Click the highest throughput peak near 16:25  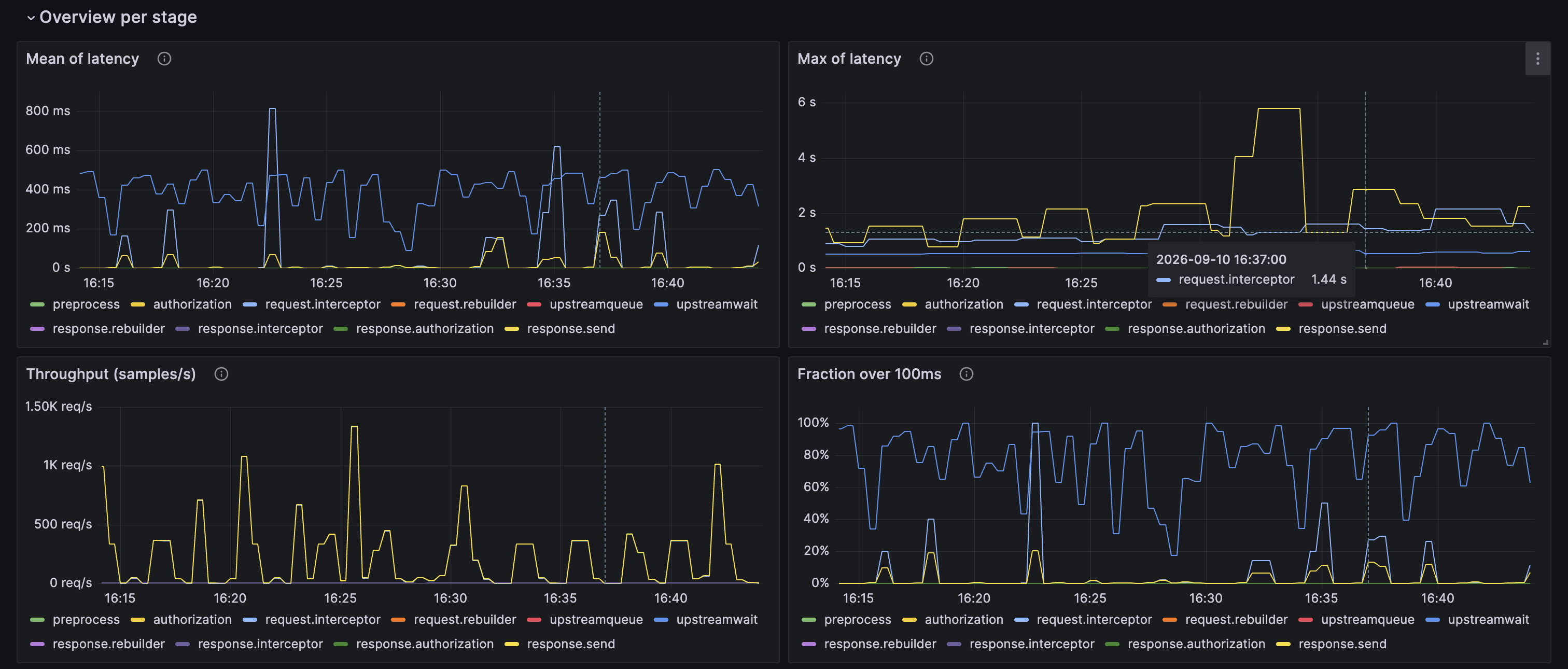(354, 427)
